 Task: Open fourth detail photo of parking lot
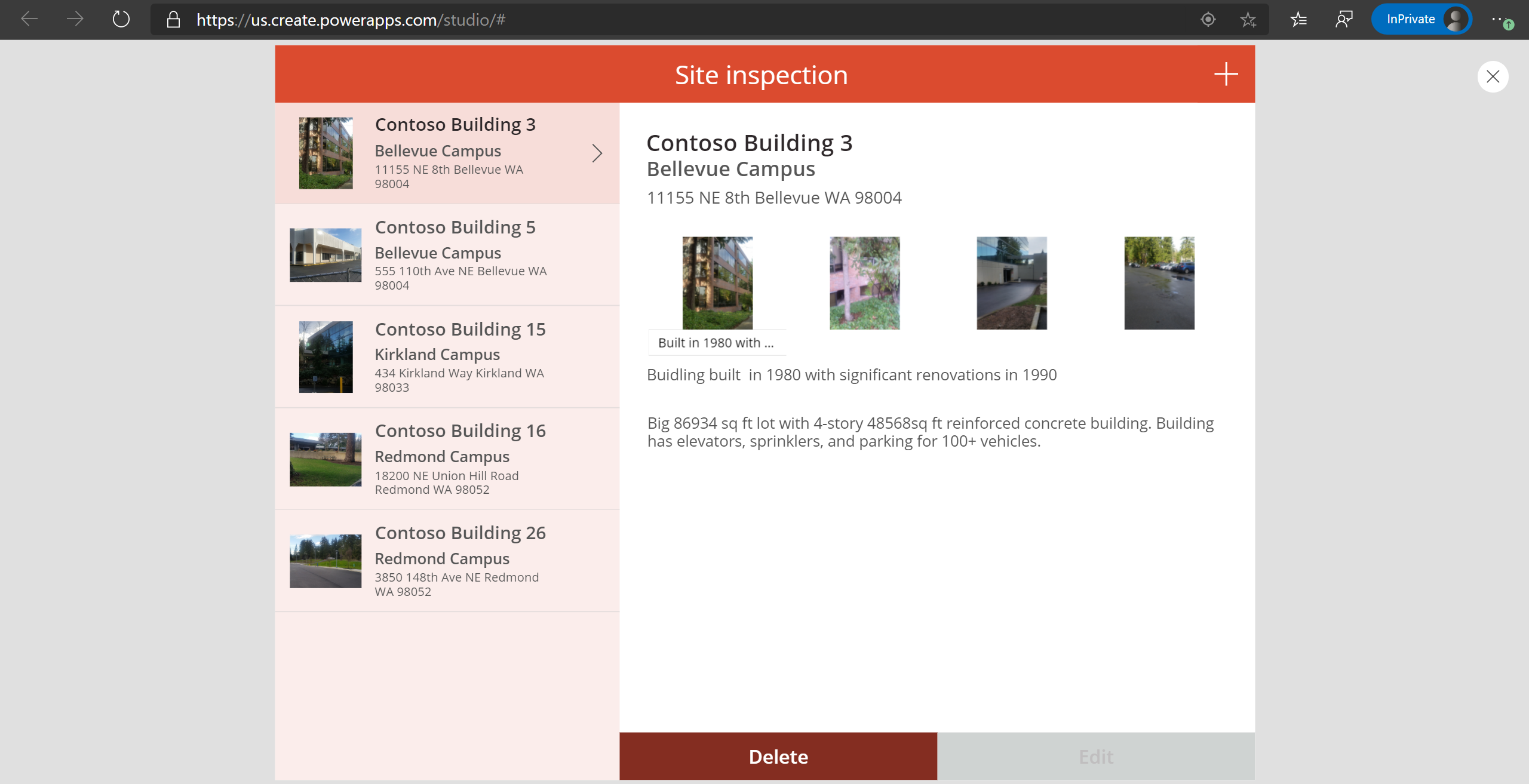click(x=1159, y=283)
